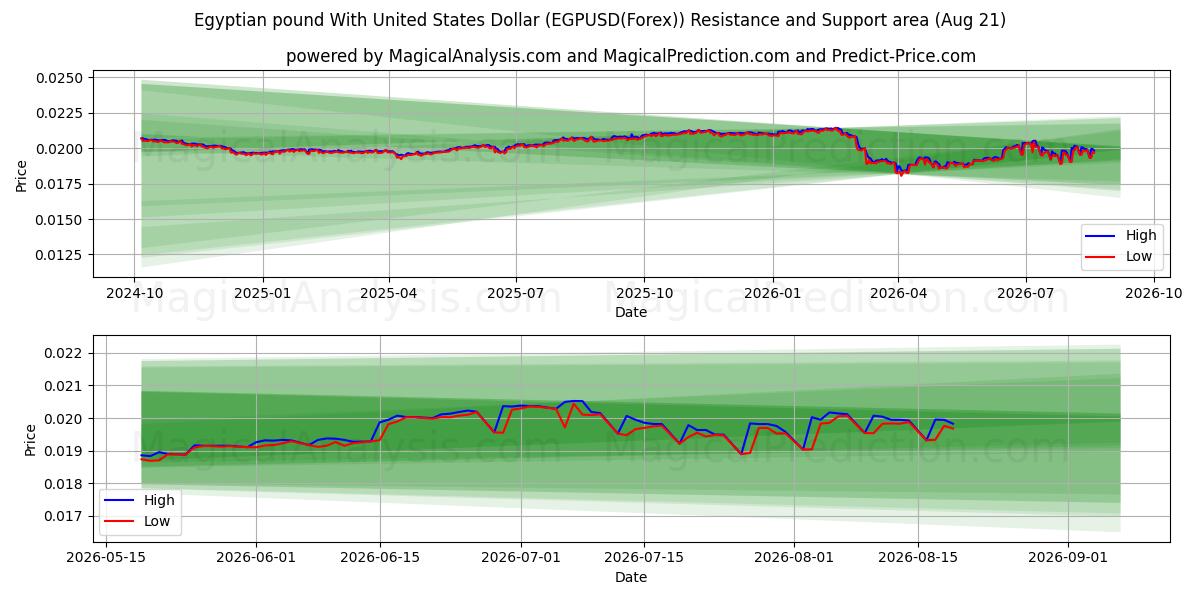Click the 2026-06-15 date tick label
1200x600 pixels.
click(x=380, y=559)
